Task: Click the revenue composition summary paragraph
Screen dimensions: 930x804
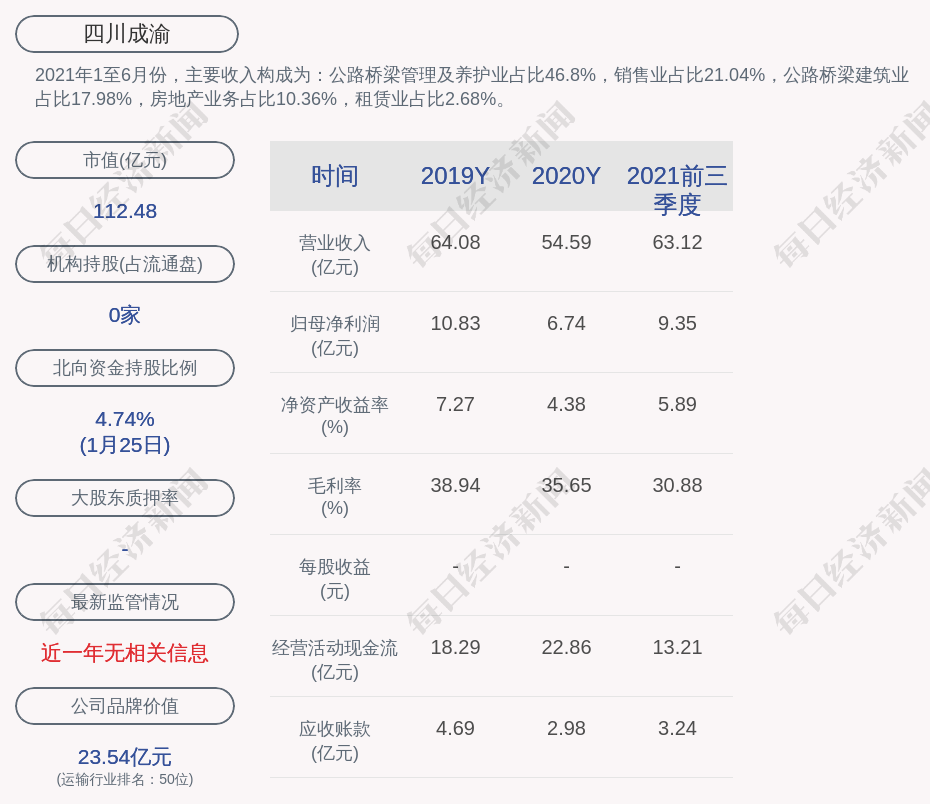Action: coord(472,87)
